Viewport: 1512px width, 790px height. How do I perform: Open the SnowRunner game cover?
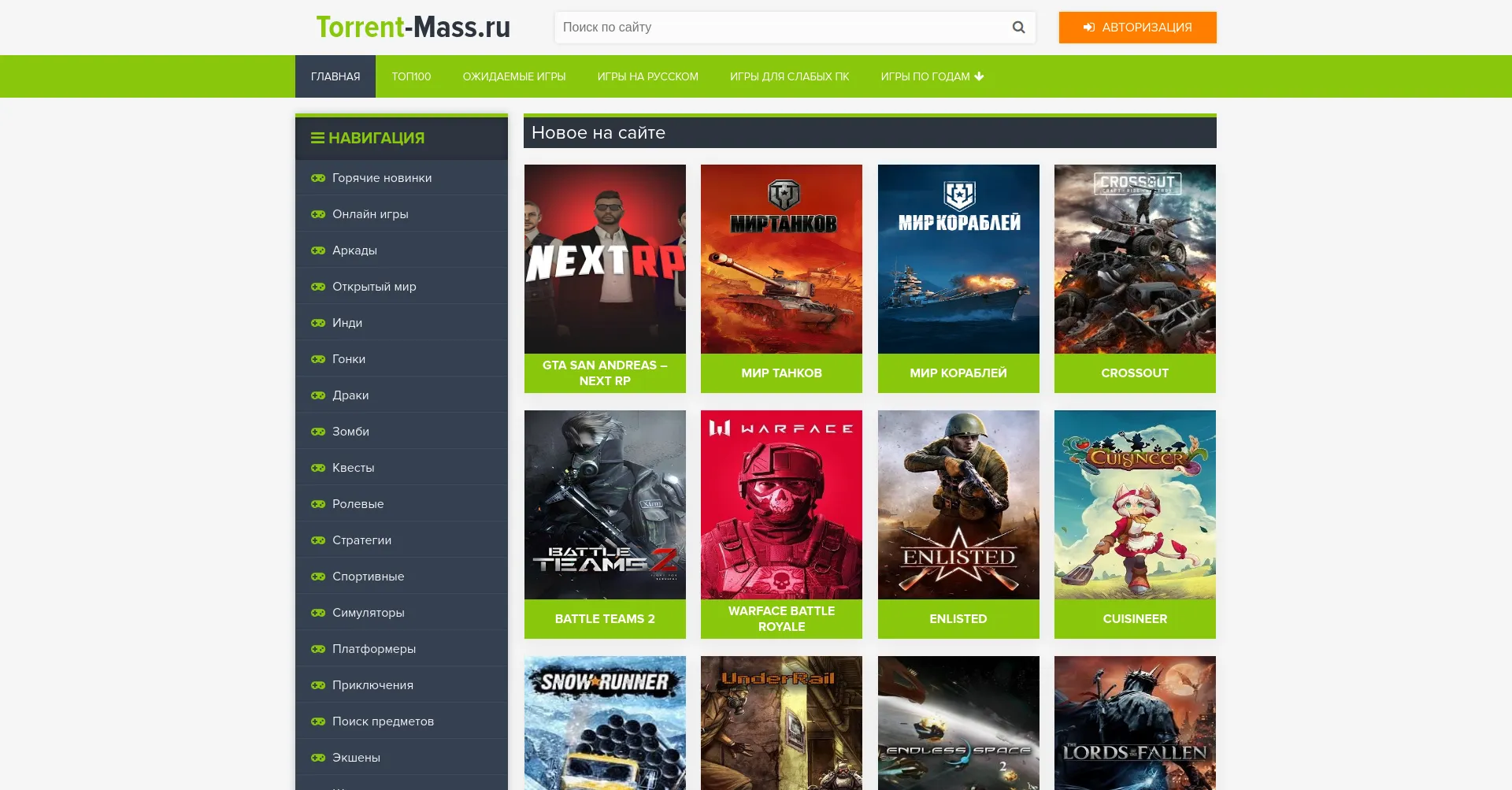click(605, 723)
